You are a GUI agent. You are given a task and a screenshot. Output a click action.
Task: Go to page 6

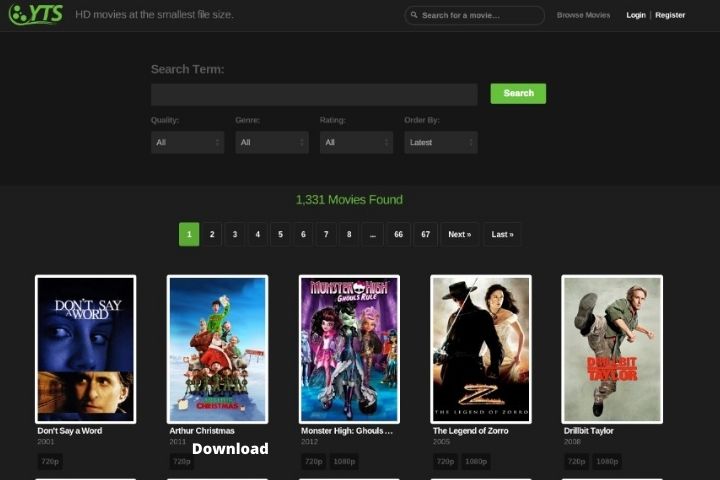303,234
